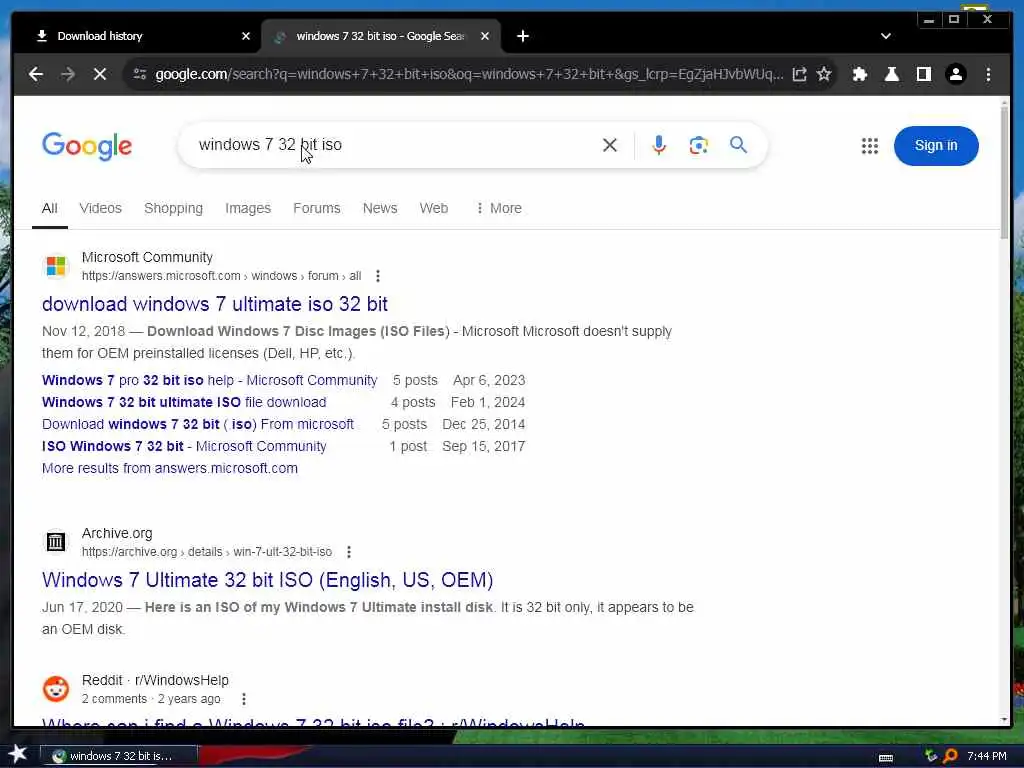This screenshot has width=1024, height=768.
Task: Click the keyboard tray icon
Action: (886, 757)
